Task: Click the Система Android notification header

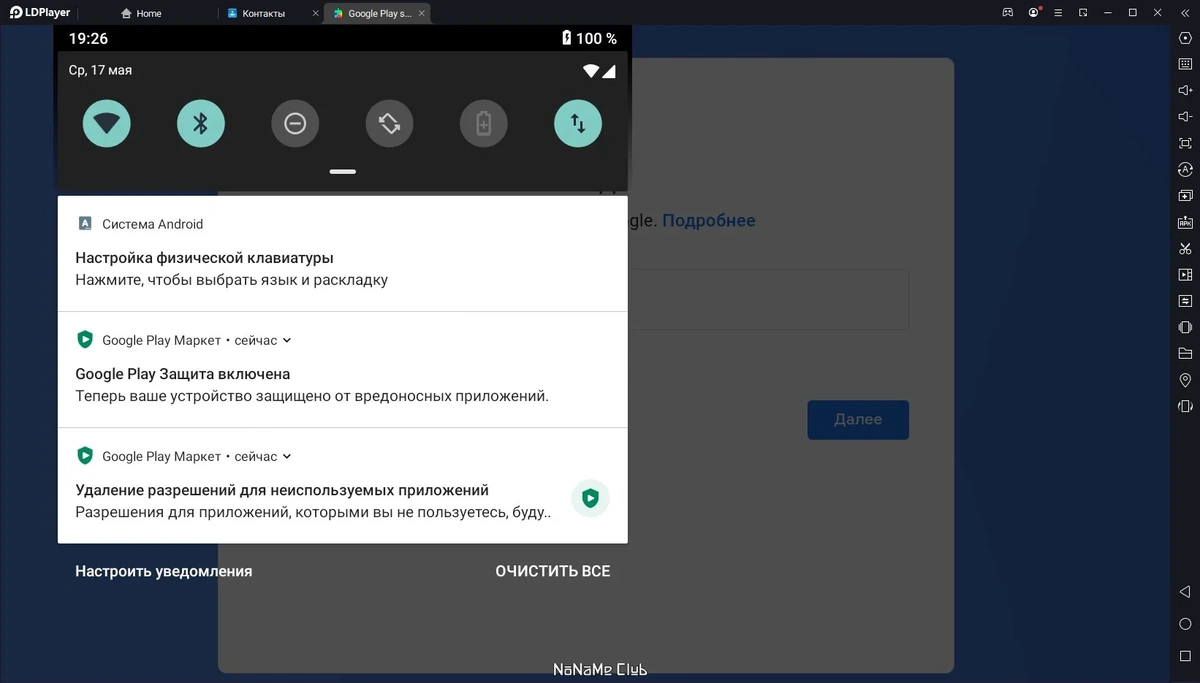Action: click(x=140, y=224)
